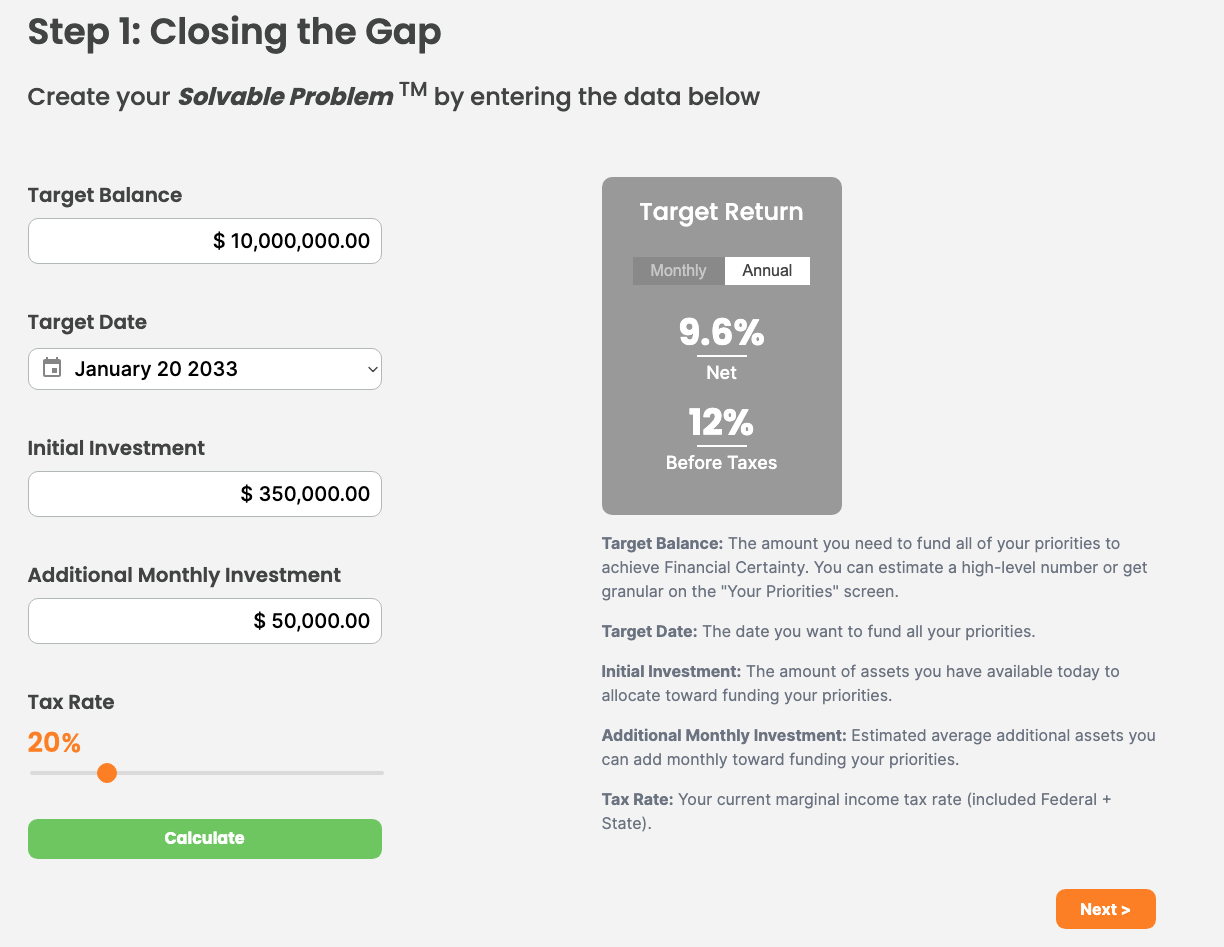The image size is (1224, 947).
Task: Expand the Target Date dropdown arrow
Action: pyautogui.click(x=372, y=369)
